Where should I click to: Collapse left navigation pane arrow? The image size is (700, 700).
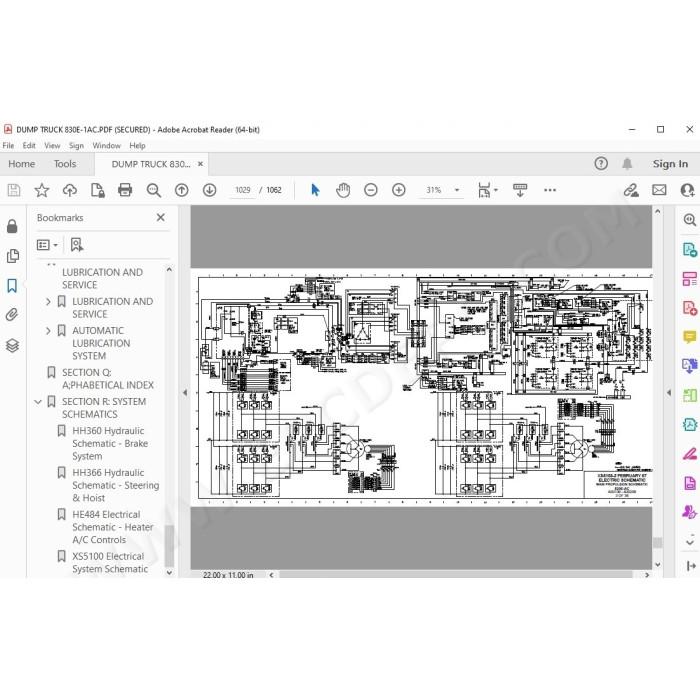[185, 393]
